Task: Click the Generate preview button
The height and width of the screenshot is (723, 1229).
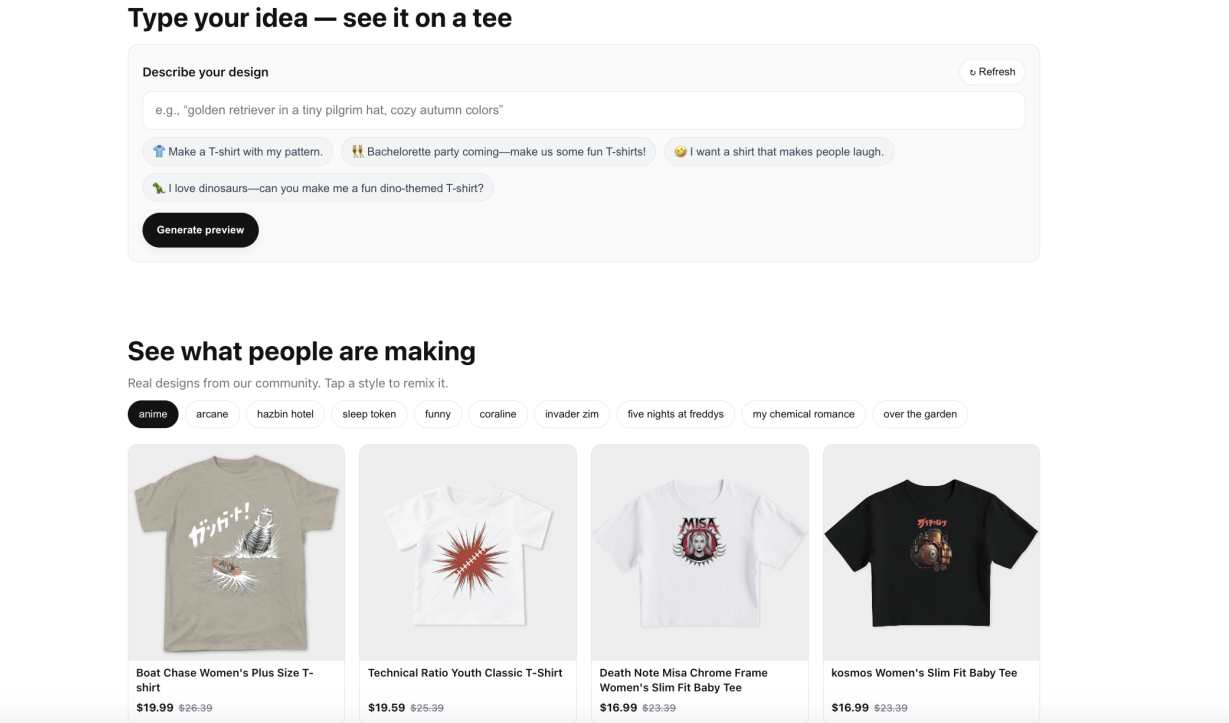Action: click(200, 229)
